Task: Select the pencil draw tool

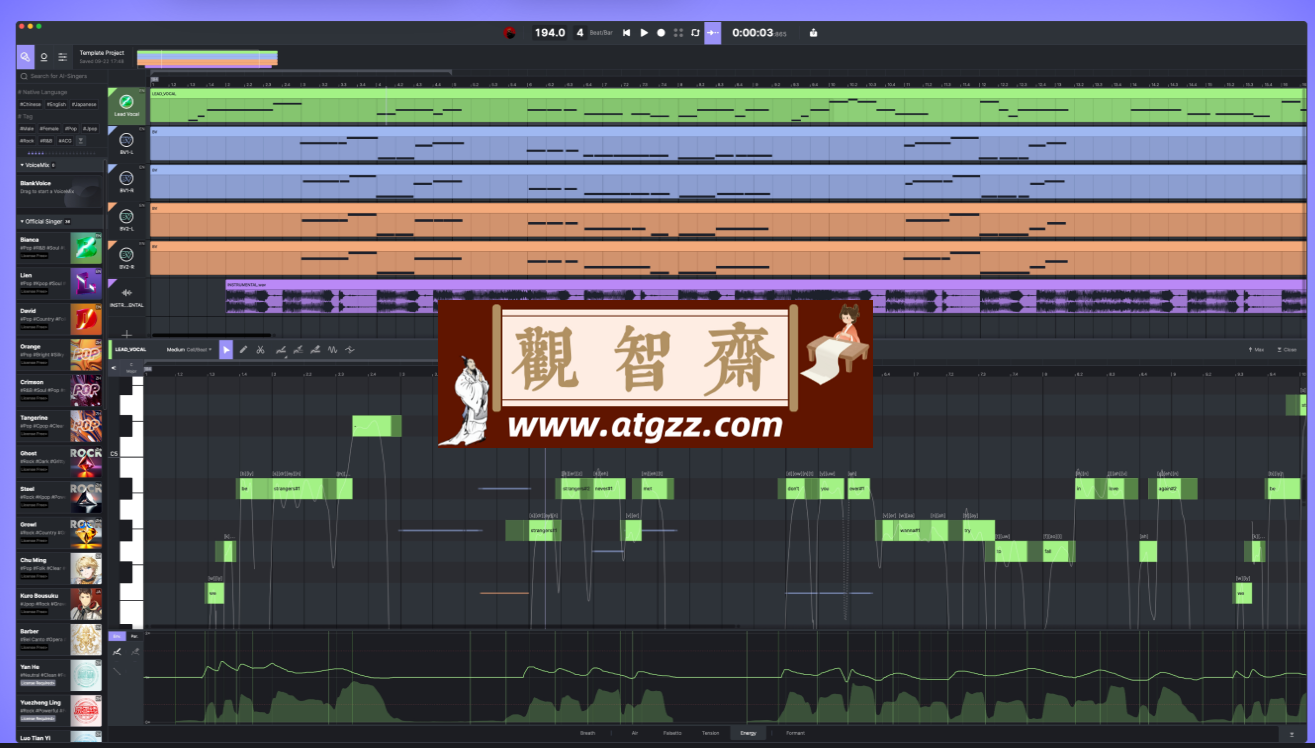Action: pyautogui.click(x=243, y=349)
